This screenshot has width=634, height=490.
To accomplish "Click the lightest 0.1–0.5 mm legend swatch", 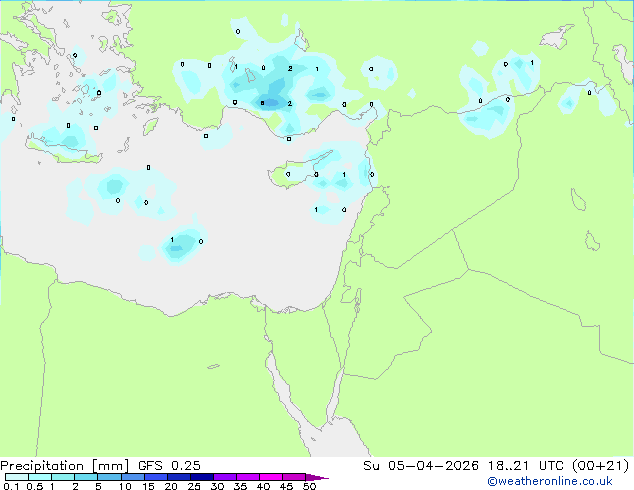I will [17, 477].
